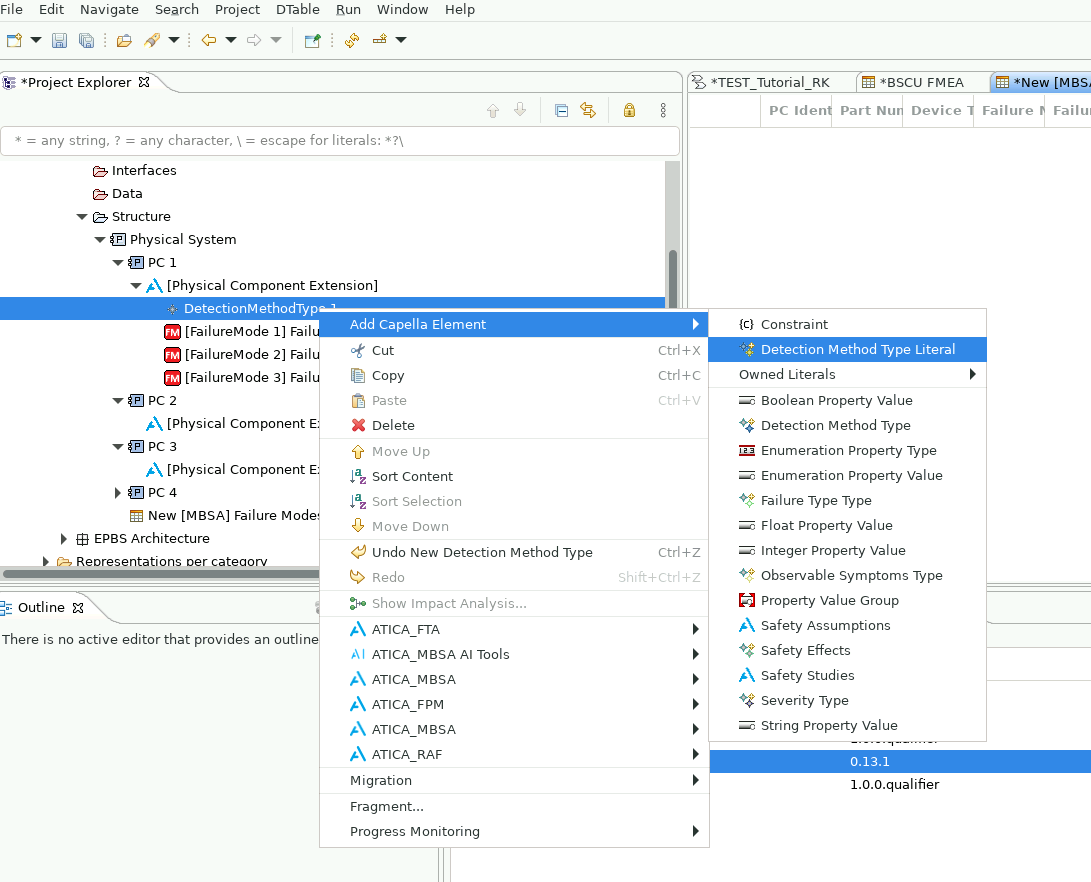Open the File menu
This screenshot has height=882, width=1091.
11,10
